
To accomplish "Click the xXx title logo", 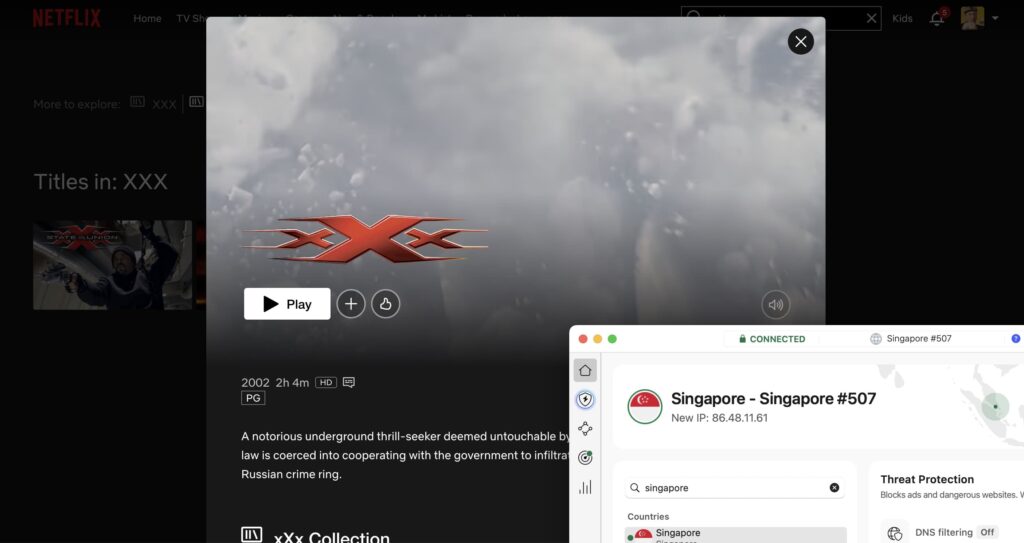I will coord(365,239).
